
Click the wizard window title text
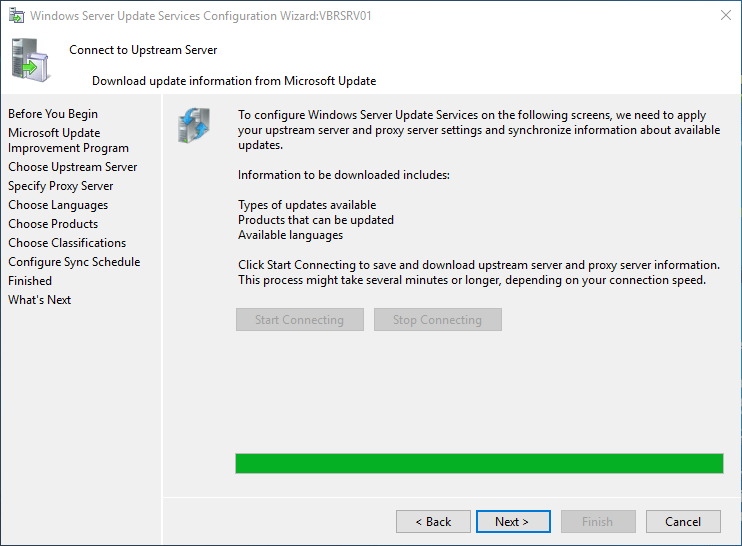click(x=201, y=16)
